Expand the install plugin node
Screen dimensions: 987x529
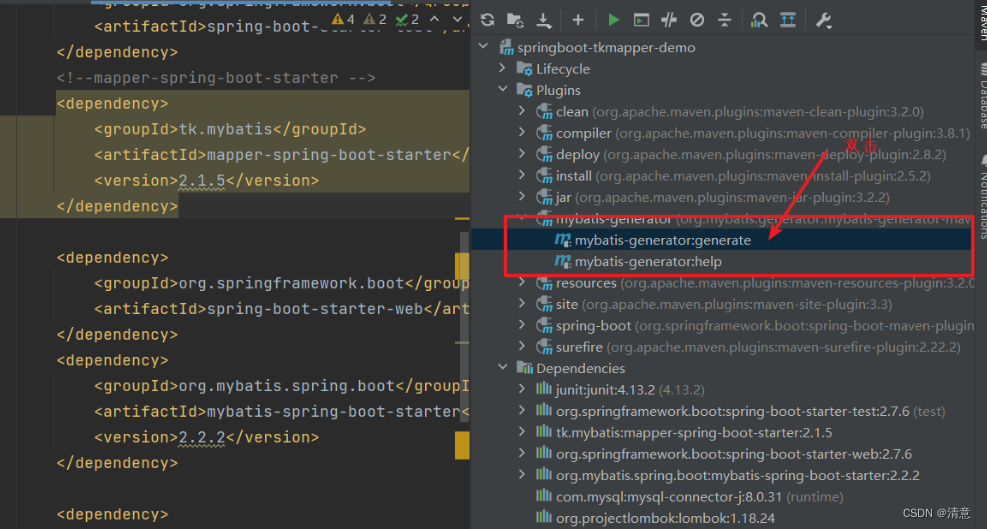pos(521,174)
